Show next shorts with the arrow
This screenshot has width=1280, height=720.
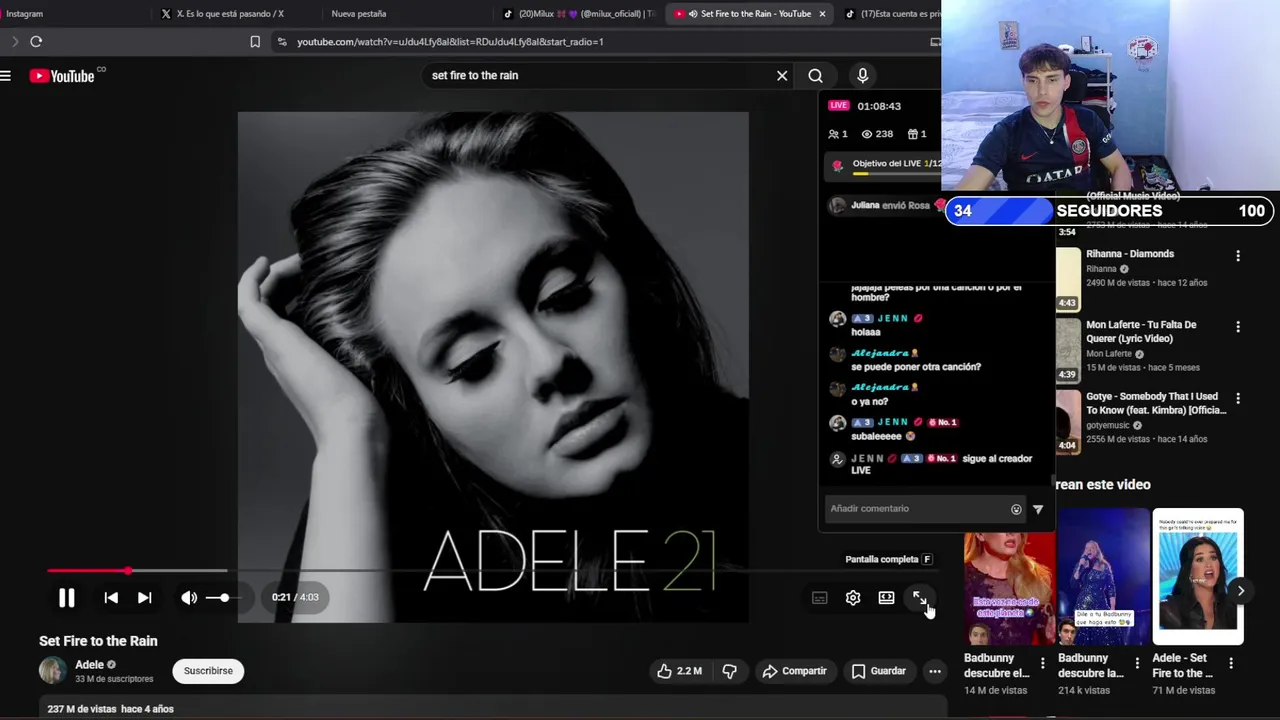[x=1240, y=591]
